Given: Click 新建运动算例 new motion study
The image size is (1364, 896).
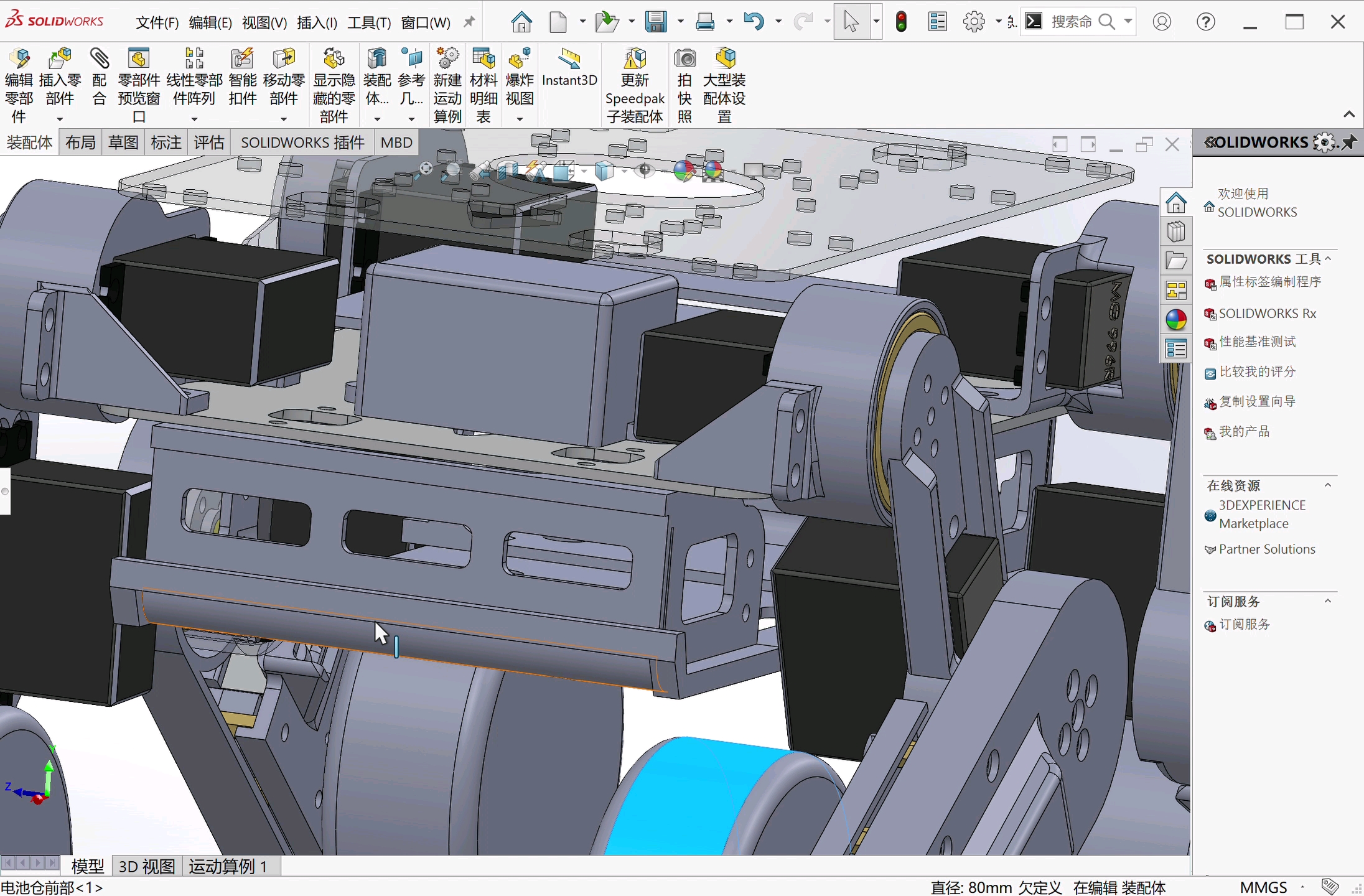Looking at the screenshot, I should coord(447,85).
